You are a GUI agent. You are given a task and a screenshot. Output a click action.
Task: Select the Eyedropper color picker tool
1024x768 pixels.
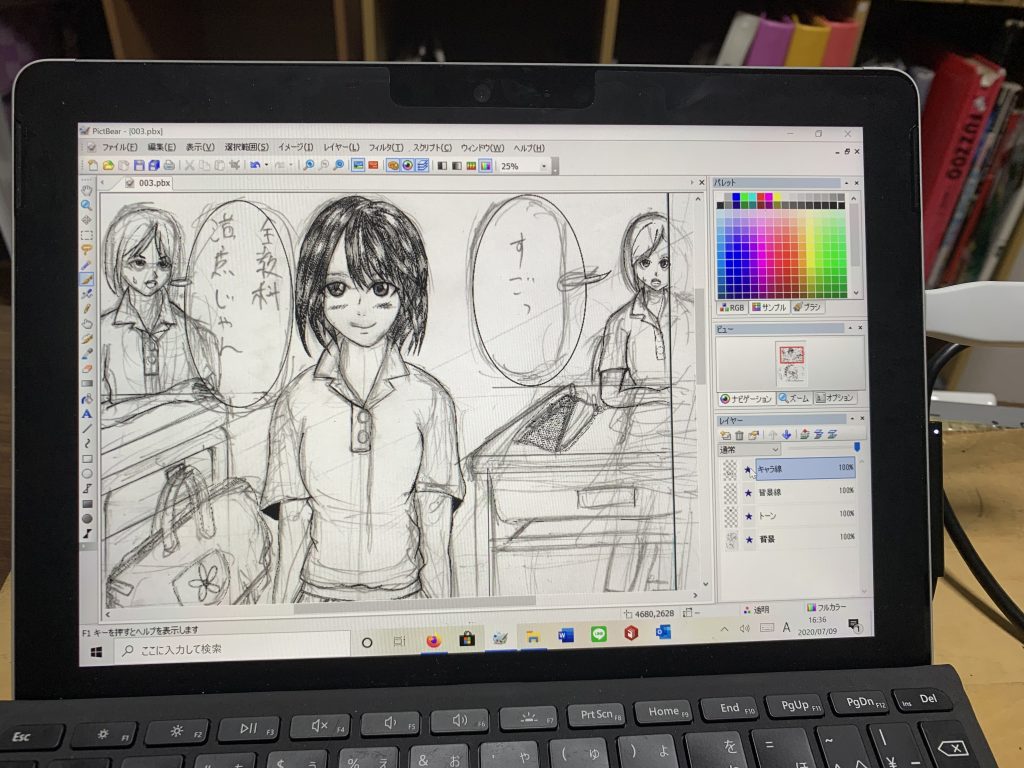[86, 353]
